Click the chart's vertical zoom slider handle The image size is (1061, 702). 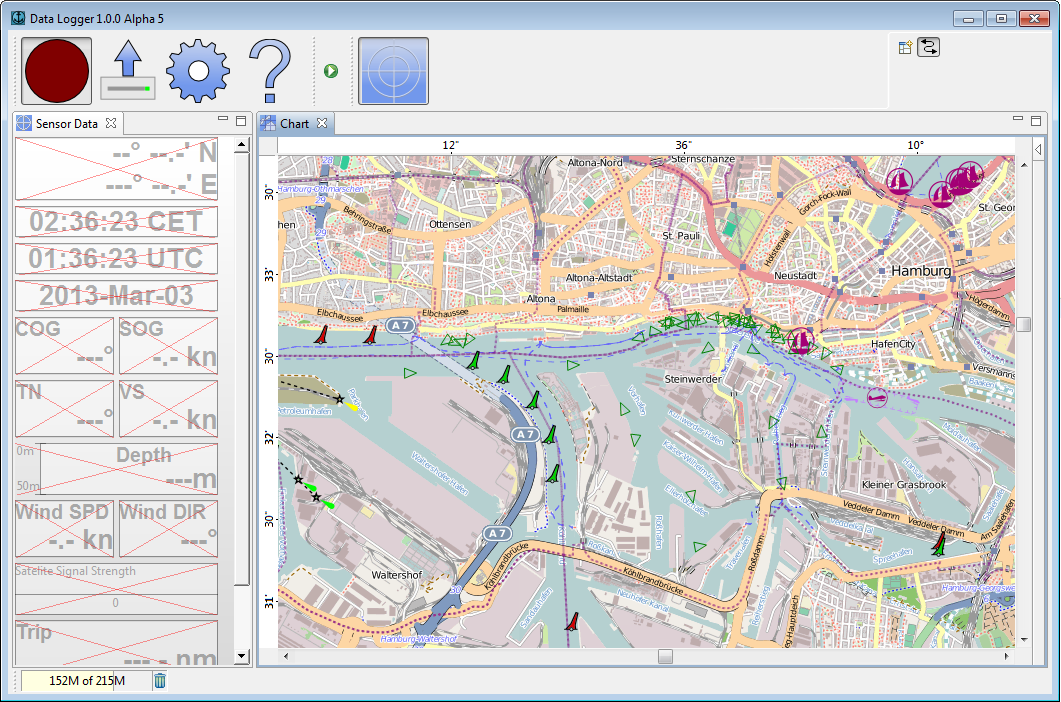(1023, 324)
